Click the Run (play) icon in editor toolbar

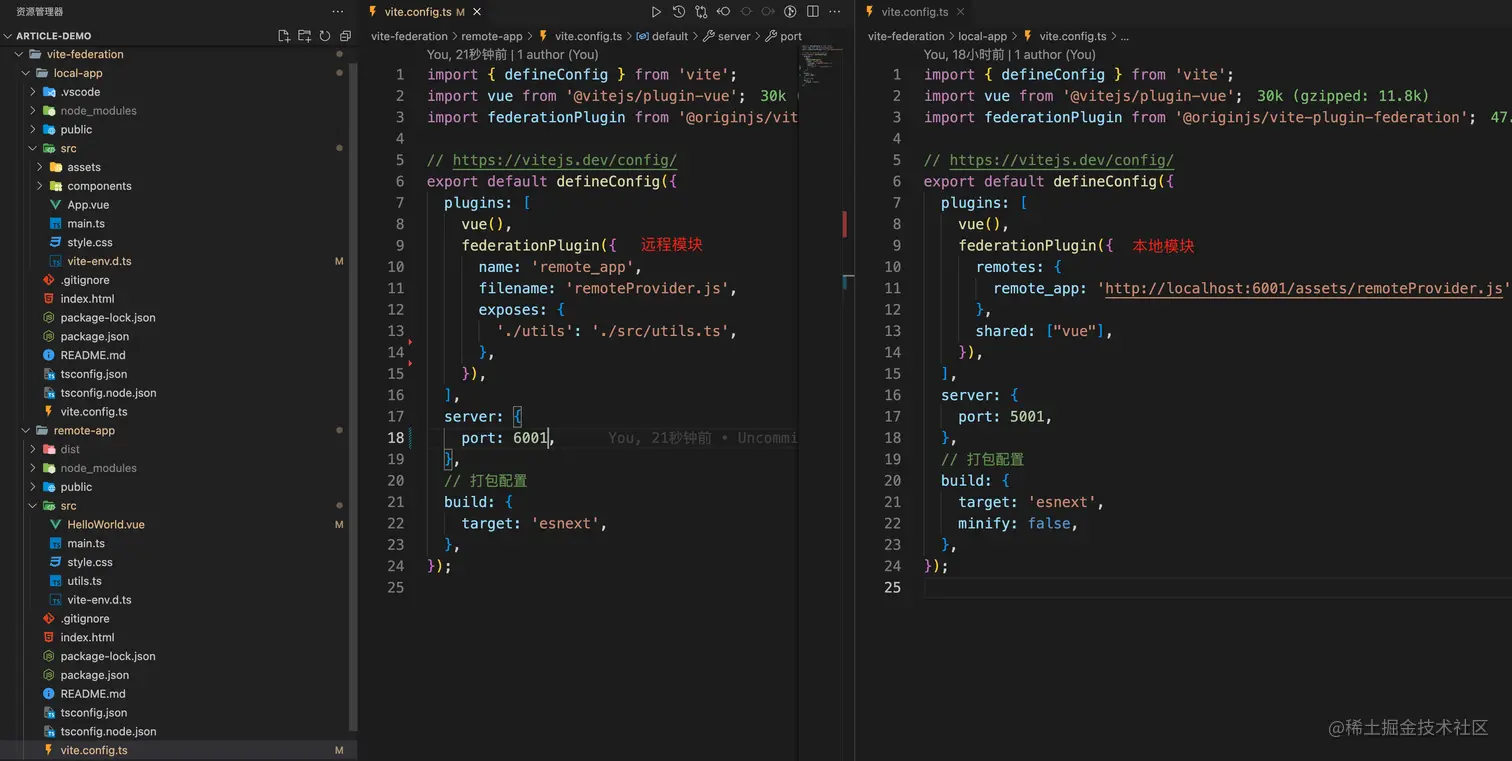(656, 12)
